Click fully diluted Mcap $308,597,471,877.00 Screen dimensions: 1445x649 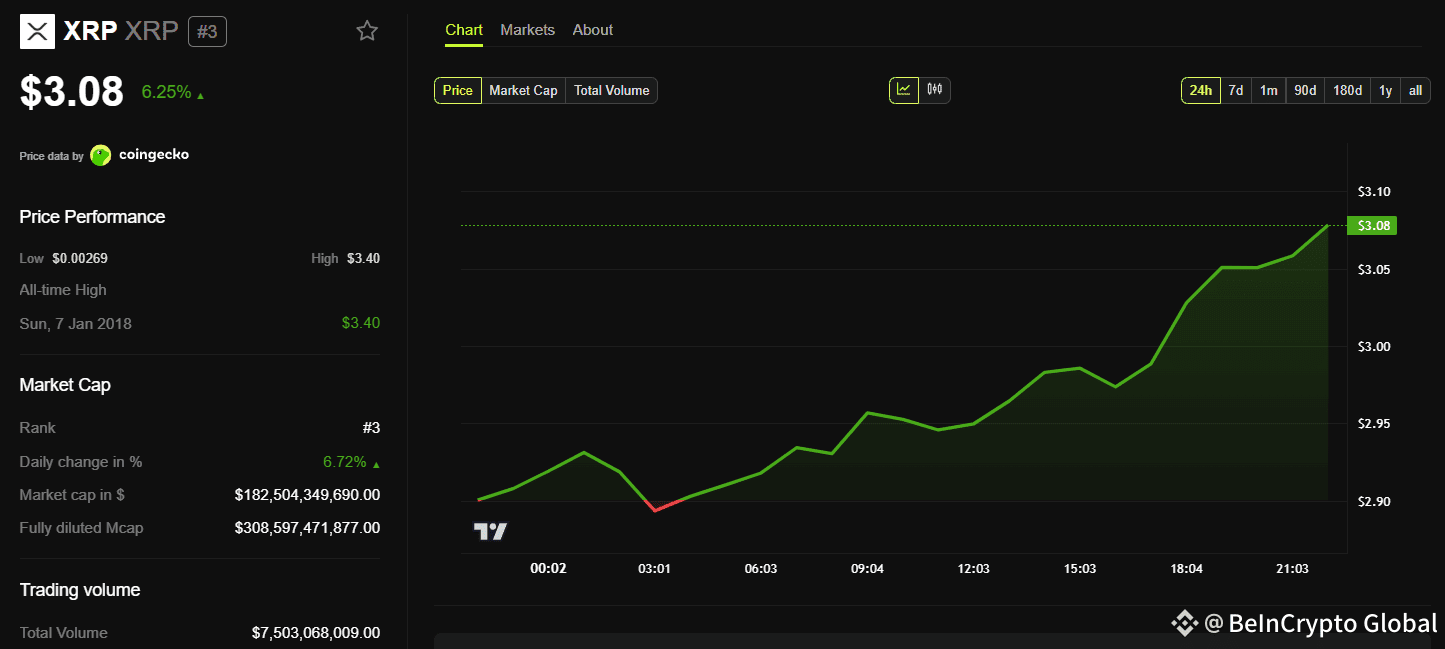(x=307, y=528)
